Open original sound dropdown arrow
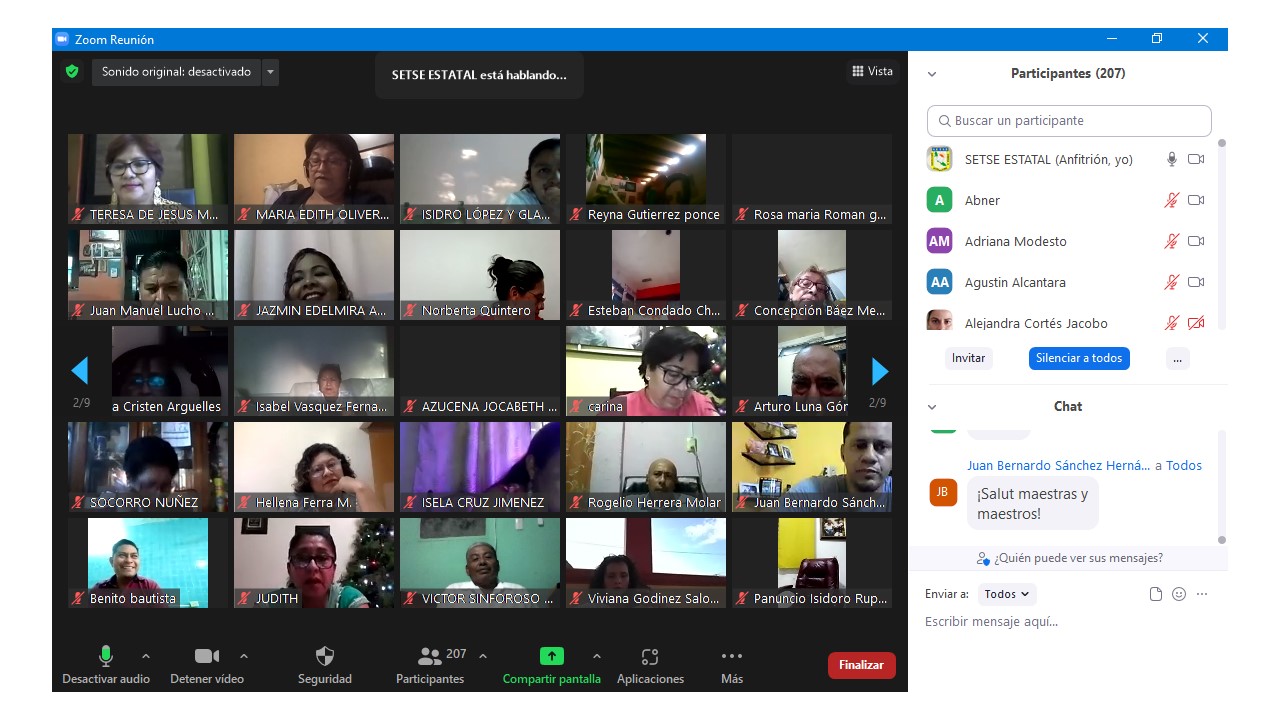The height and width of the screenshot is (720, 1280). coord(271,72)
